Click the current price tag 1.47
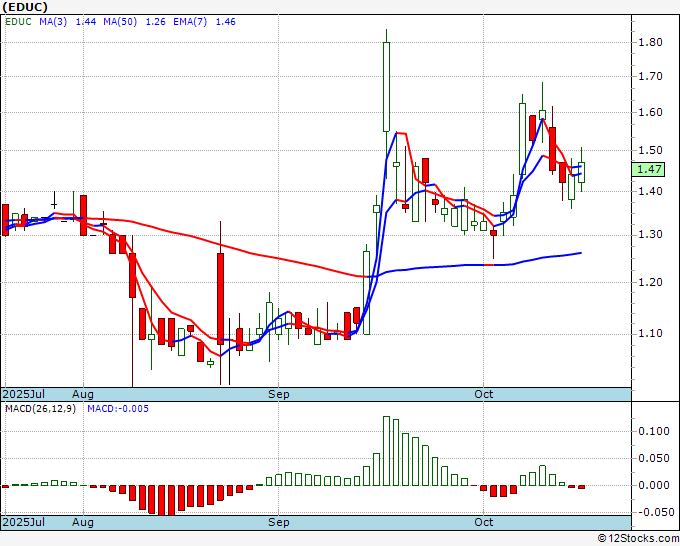This screenshot has height=546, width=680. pyautogui.click(x=648, y=169)
